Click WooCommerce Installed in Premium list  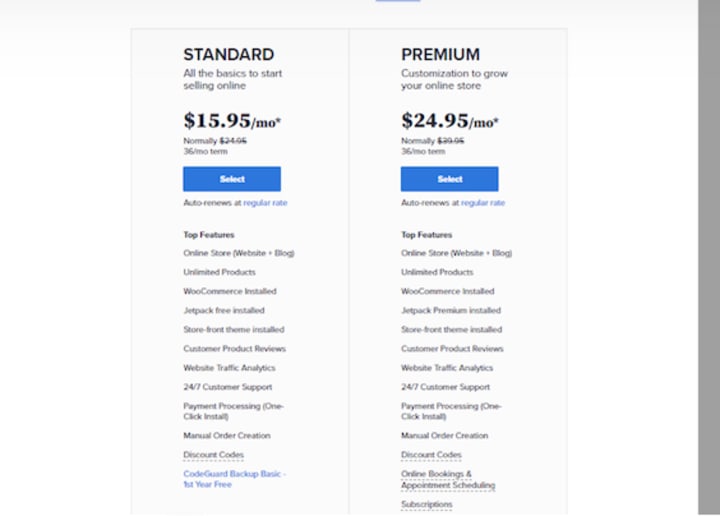(448, 291)
